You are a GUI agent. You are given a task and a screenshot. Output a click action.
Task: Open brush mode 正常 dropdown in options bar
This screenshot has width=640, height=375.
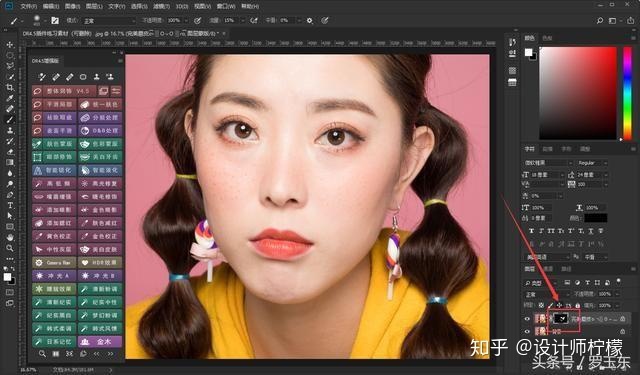tap(109, 20)
